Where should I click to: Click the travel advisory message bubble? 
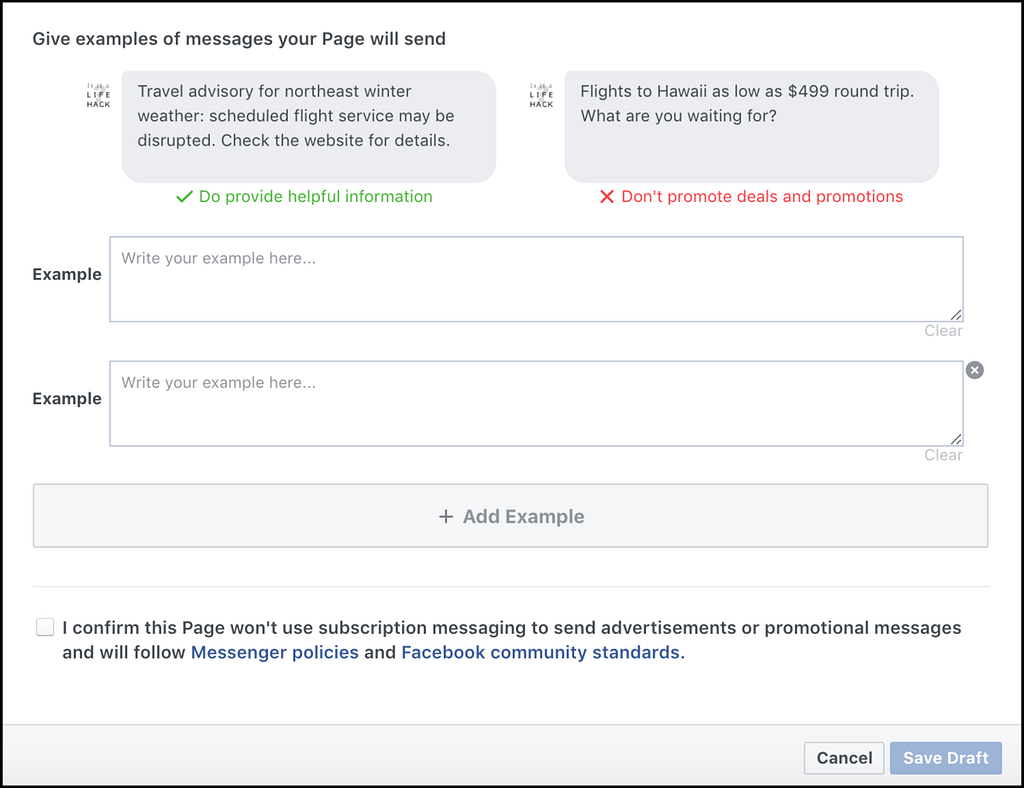(x=308, y=126)
